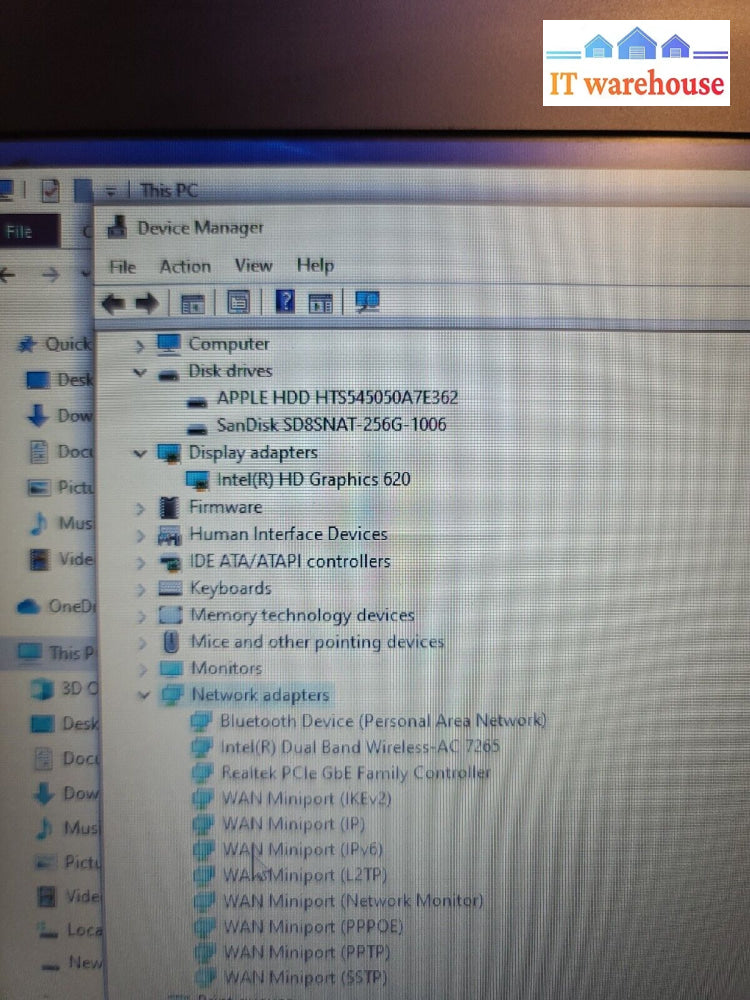The width and height of the screenshot is (750, 1000).
Task: Open the Action menu
Action: [x=185, y=266]
